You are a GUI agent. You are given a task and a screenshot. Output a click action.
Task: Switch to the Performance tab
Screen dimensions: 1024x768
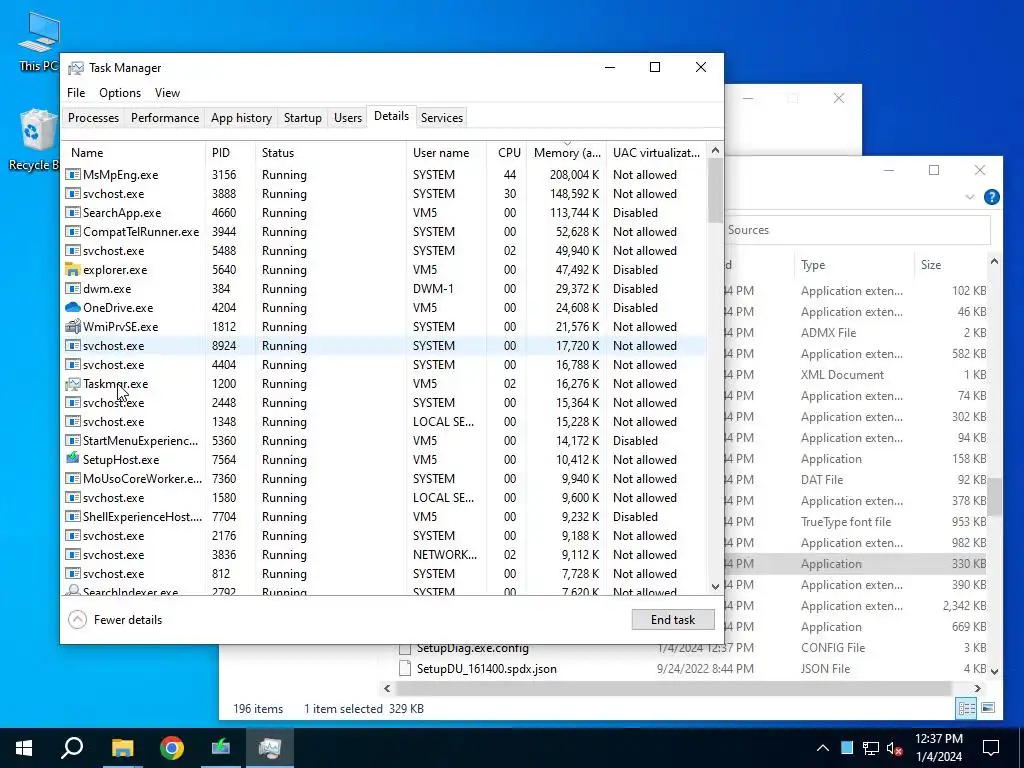click(x=165, y=118)
